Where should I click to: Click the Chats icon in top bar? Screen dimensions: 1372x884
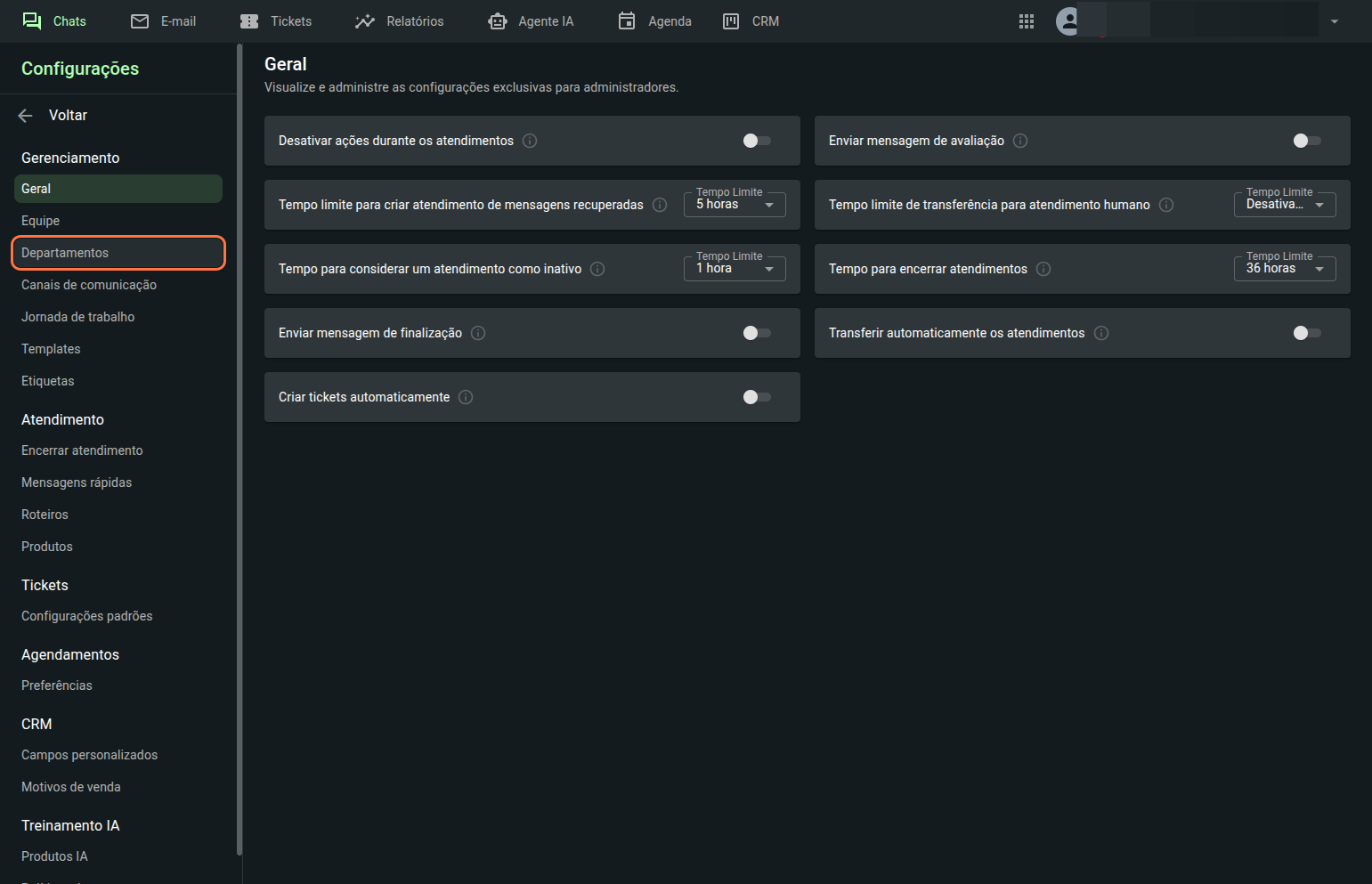[32, 21]
